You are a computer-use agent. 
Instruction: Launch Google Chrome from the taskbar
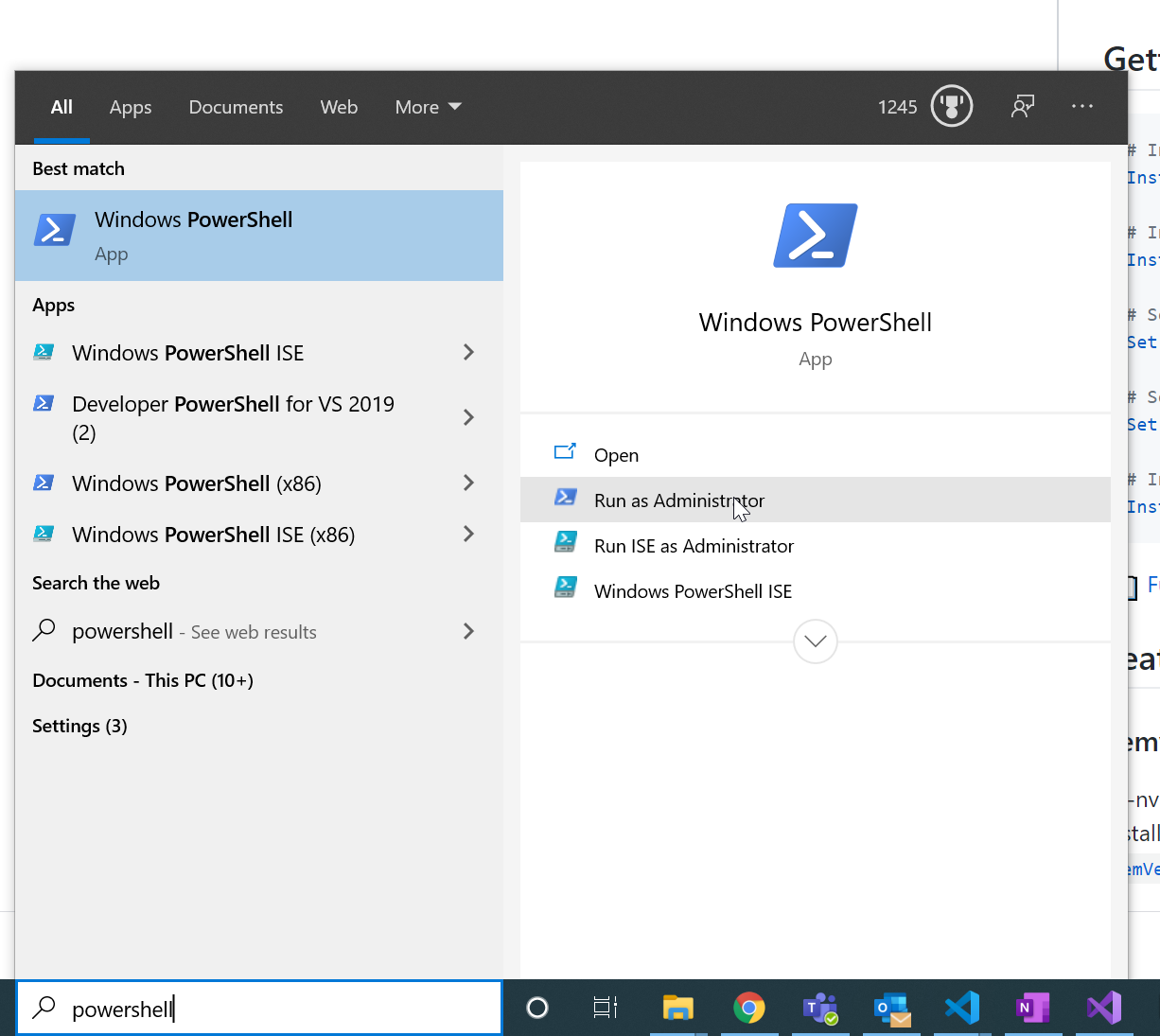tap(748, 1008)
